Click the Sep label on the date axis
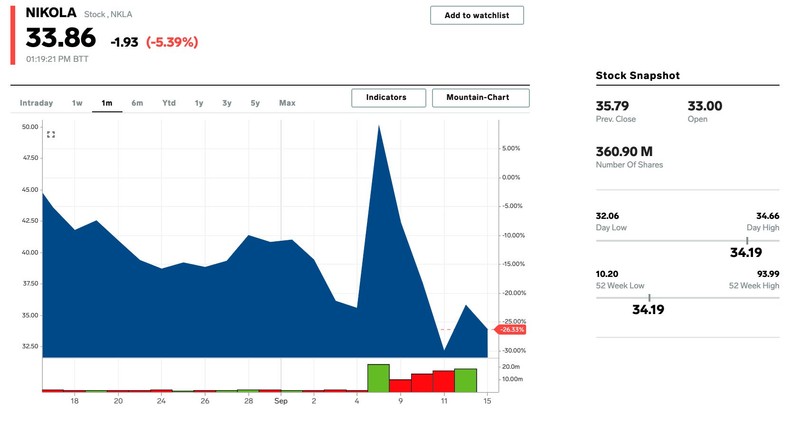Image resolution: width=790 pixels, height=433 pixels. pos(281,401)
